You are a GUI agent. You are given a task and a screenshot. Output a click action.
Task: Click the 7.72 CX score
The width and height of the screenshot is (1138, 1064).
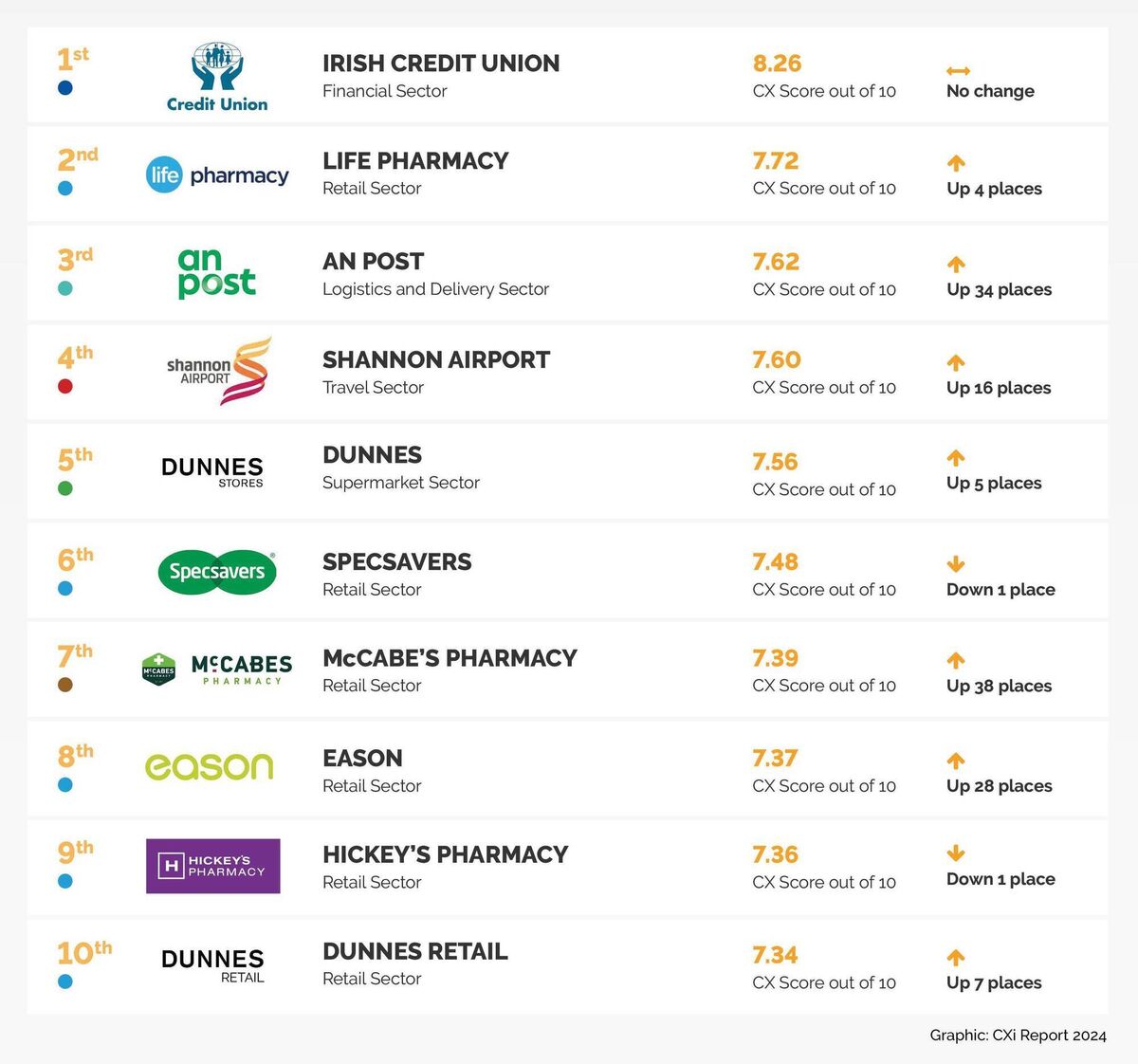pos(776,161)
